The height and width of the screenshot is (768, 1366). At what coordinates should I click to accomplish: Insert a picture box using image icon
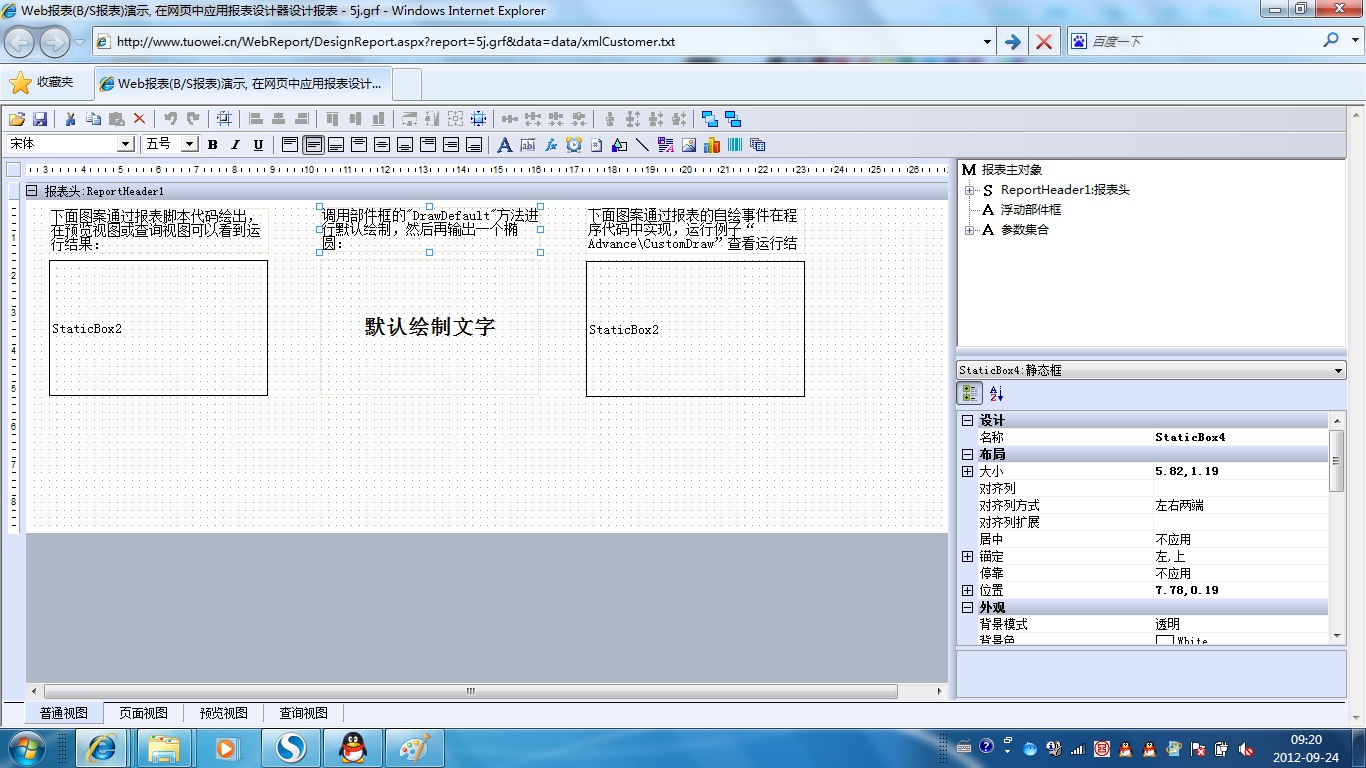coord(689,145)
